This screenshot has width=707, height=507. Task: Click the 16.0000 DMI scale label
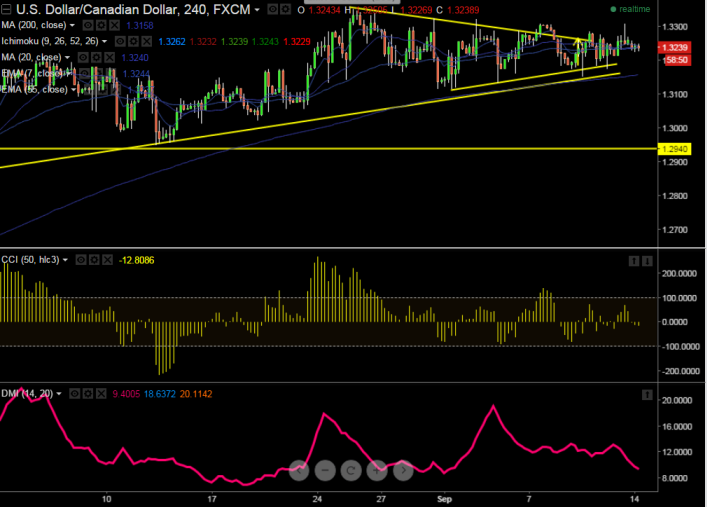coord(677,426)
